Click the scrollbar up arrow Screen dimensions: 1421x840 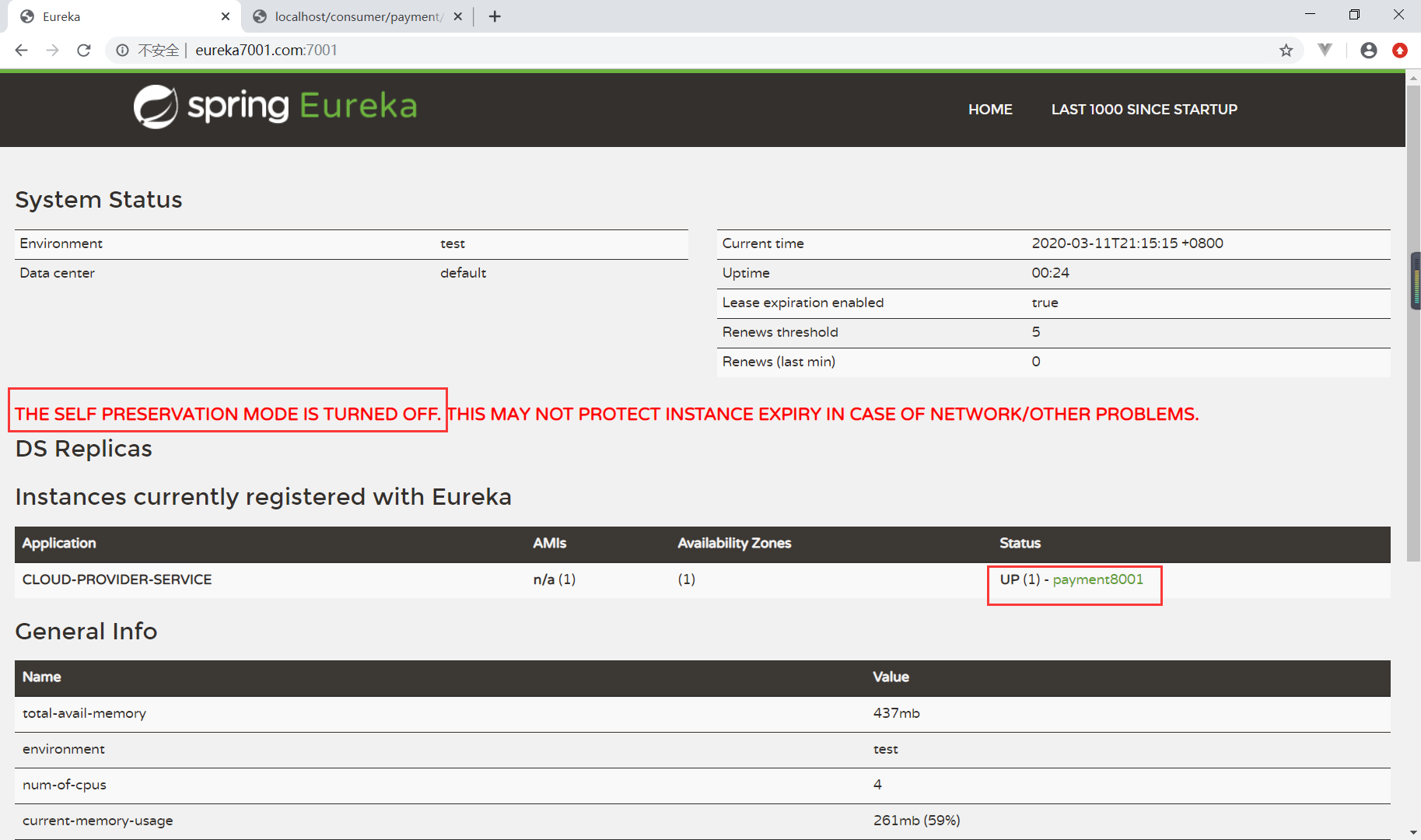[1414, 77]
